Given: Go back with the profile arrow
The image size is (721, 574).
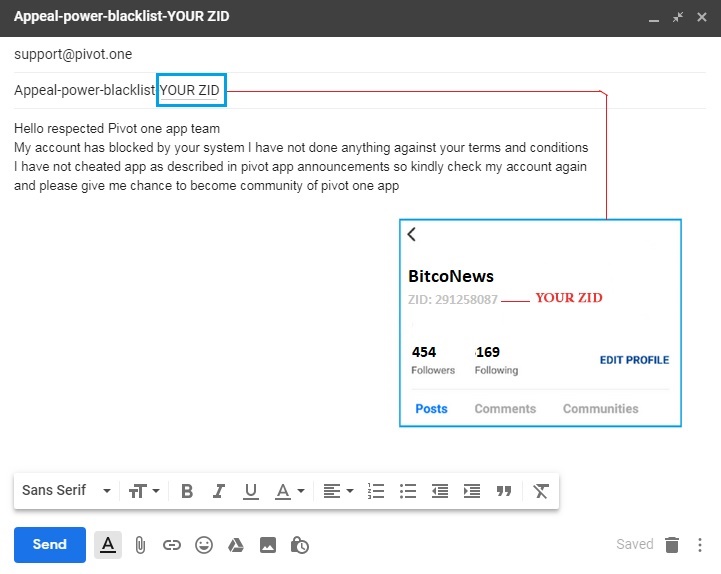Looking at the screenshot, I should pos(412,234).
